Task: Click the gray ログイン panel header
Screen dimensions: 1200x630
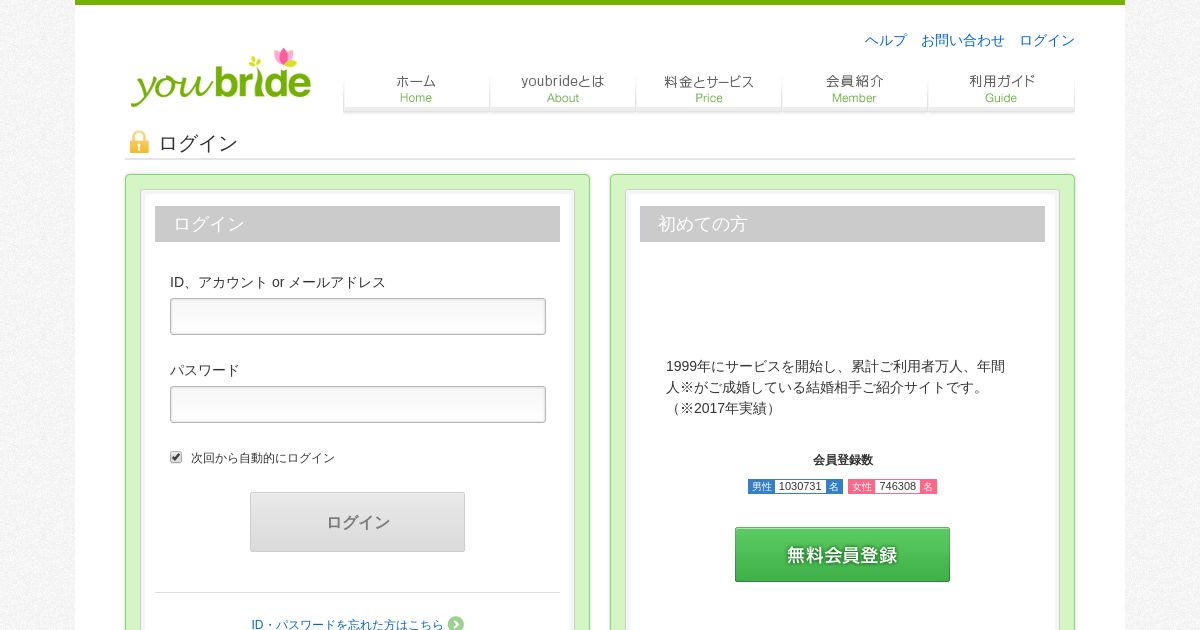Action: pos(357,224)
